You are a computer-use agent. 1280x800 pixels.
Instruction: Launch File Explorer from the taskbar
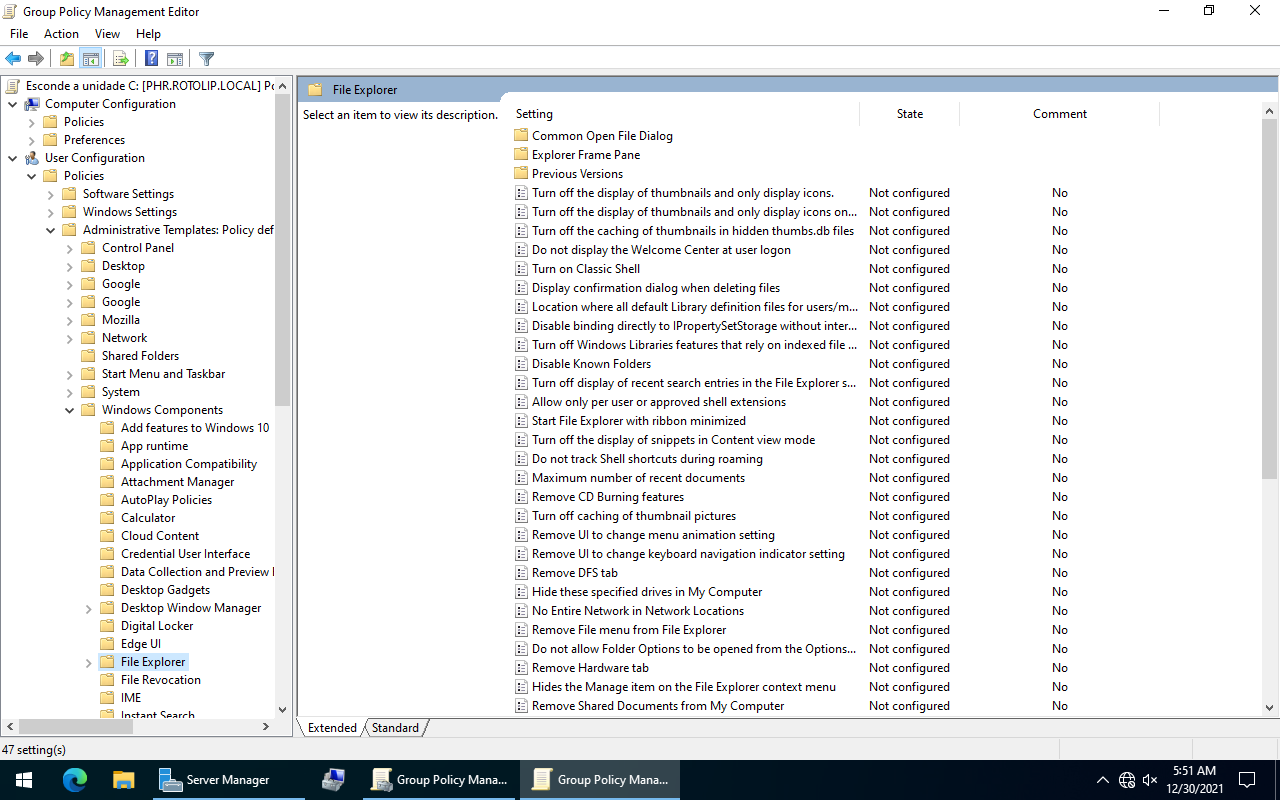point(123,780)
